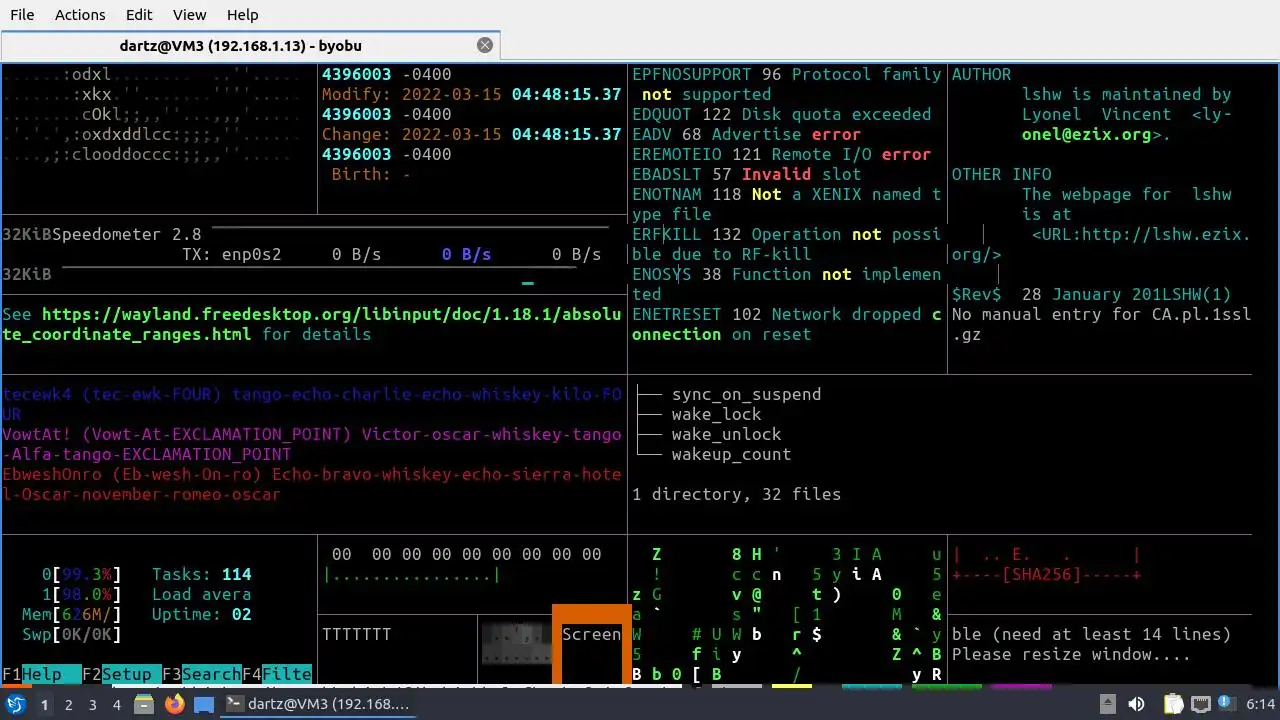Click the CPU 1 usage meter
Viewport: 1280px width, 720px height.
[82, 594]
